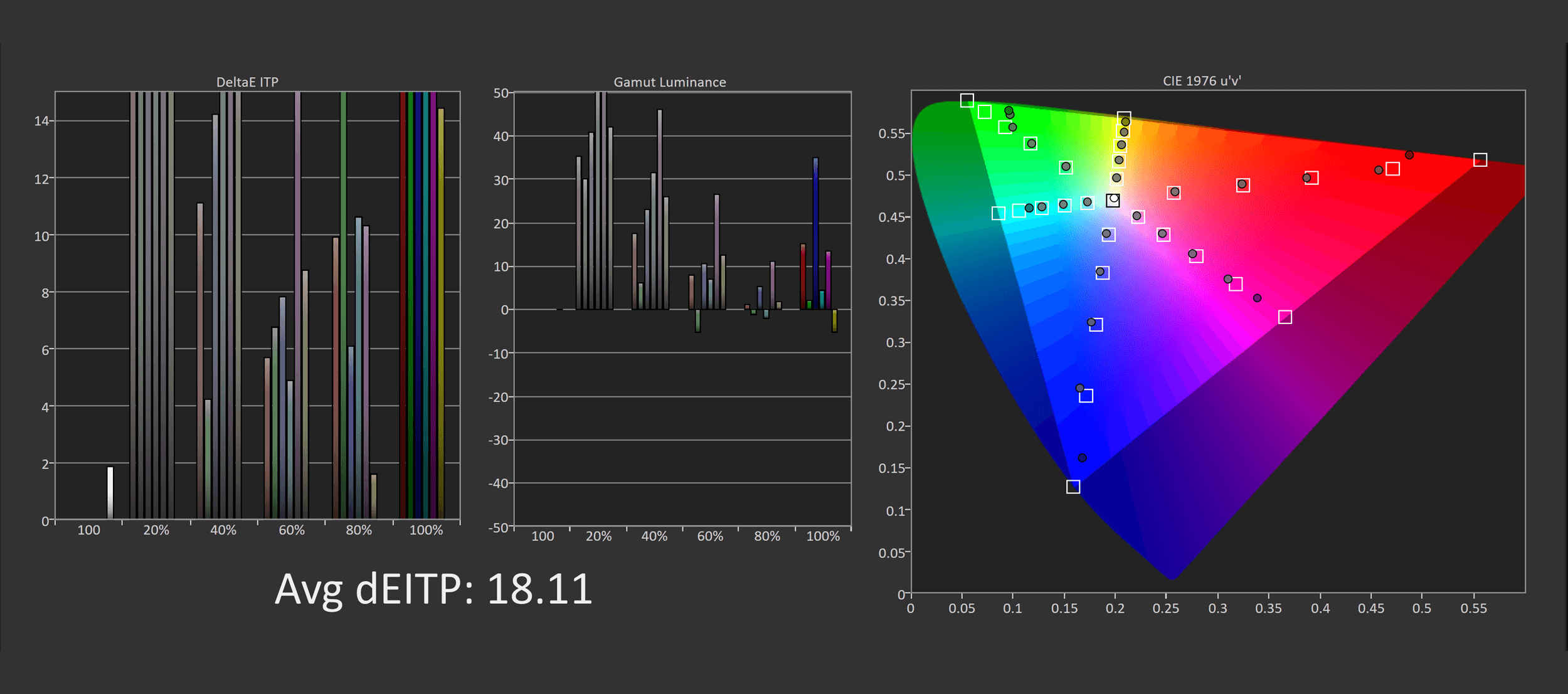Viewport: 1568px width, 694px height.
Task: Click the measured red dot nearest the spectrum edge
Action: [x=1409, y=155]
